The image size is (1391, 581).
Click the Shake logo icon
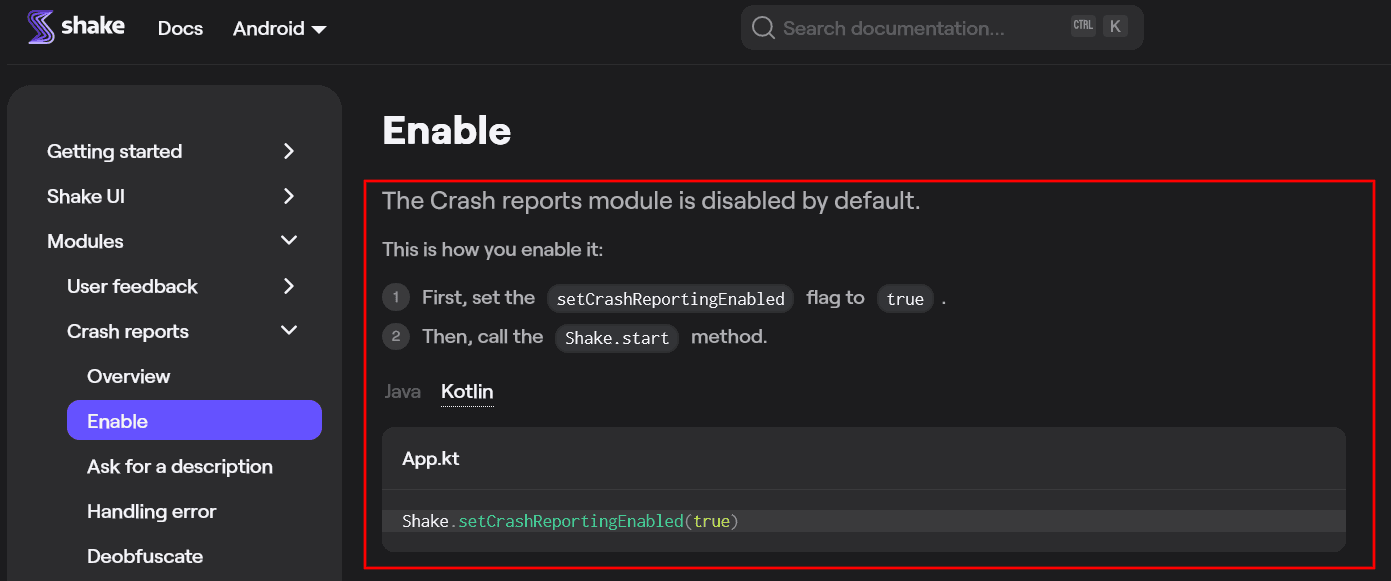(41, 27)
